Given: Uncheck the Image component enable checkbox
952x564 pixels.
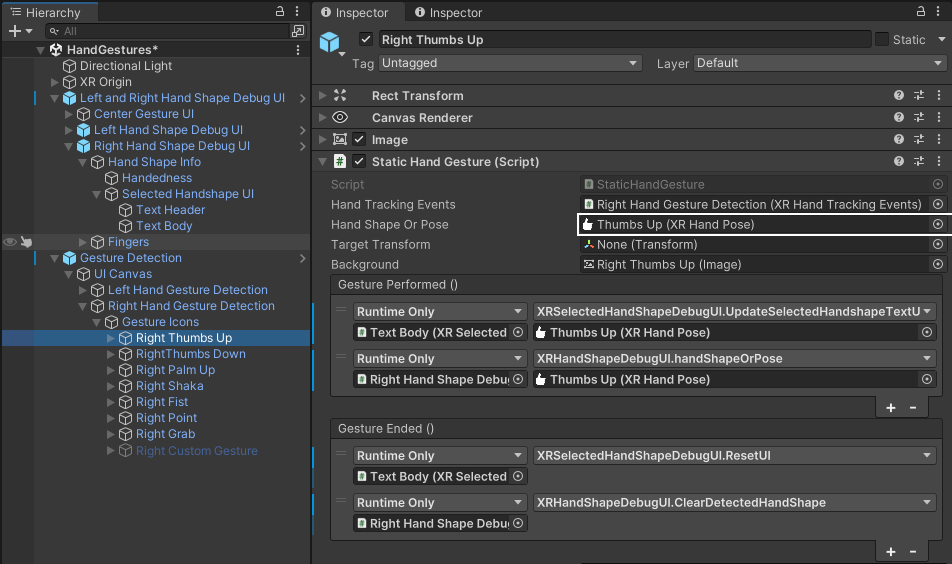Looking at the screenshot, I should [x=359, y=140].
